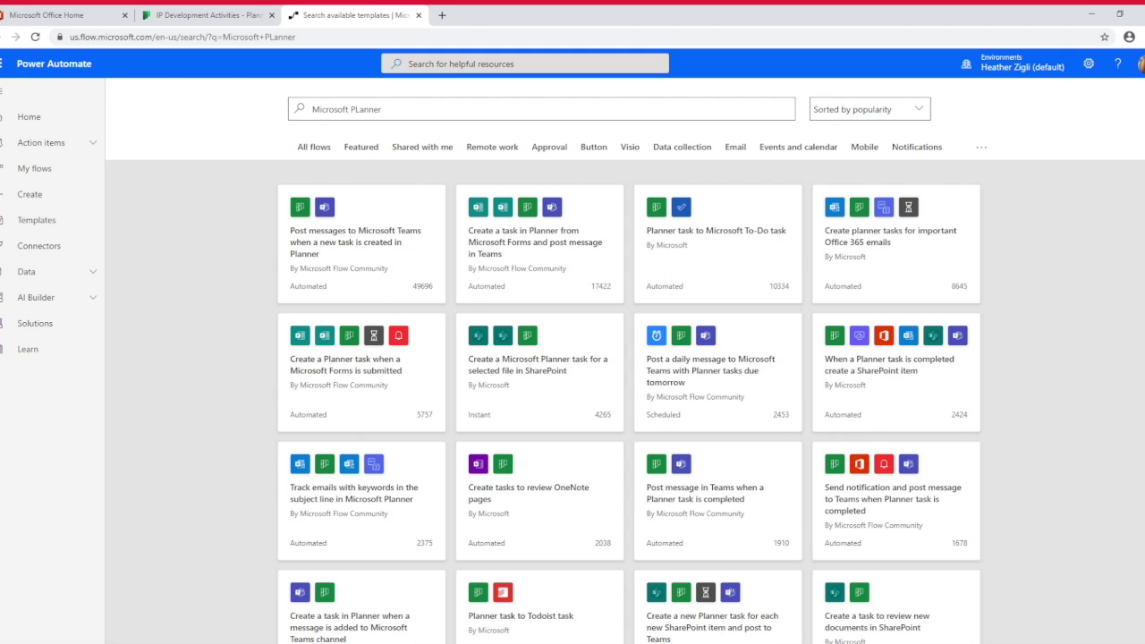Click the blue alarm clock icon on 'Post a daily message' card
Screen dimensions: 1145x644
click(x=656, y=336)
